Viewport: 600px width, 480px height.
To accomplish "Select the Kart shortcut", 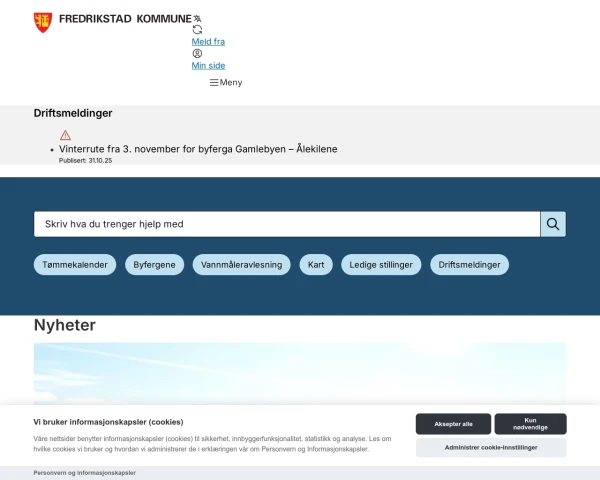I will 316,264.
